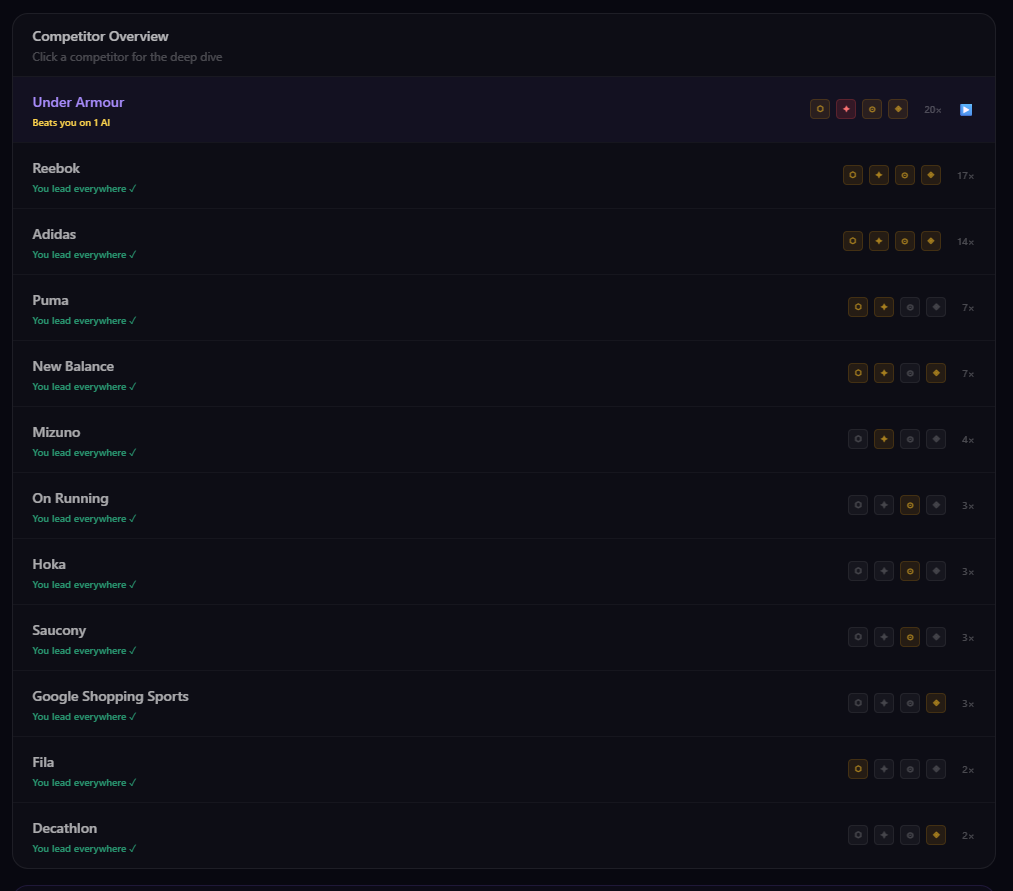Click the hexagon icon in New Balance row

pos(858,373)
